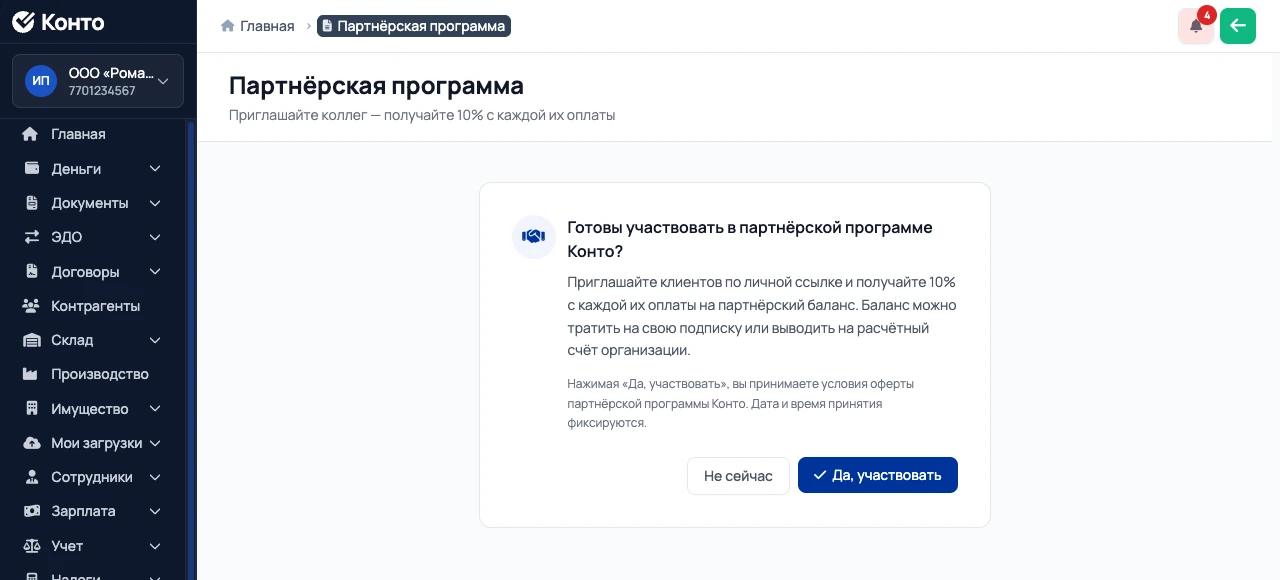The image size is (1280, 580).
Task: Click the Да, участвовать button
Action: (878, 475)
